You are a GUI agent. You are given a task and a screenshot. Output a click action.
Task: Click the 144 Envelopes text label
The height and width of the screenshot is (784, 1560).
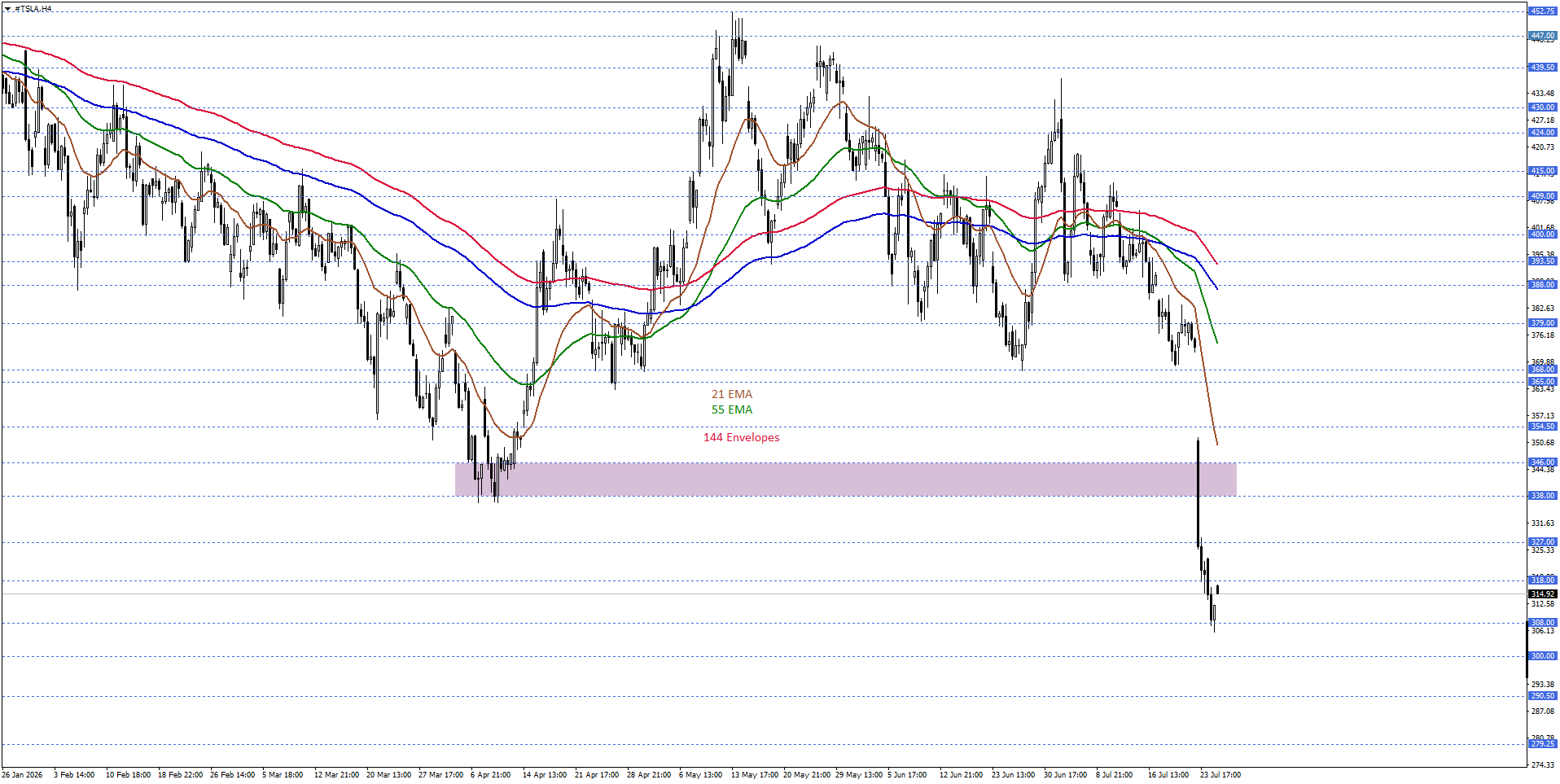pyautogui.click(x=742, y=437)
